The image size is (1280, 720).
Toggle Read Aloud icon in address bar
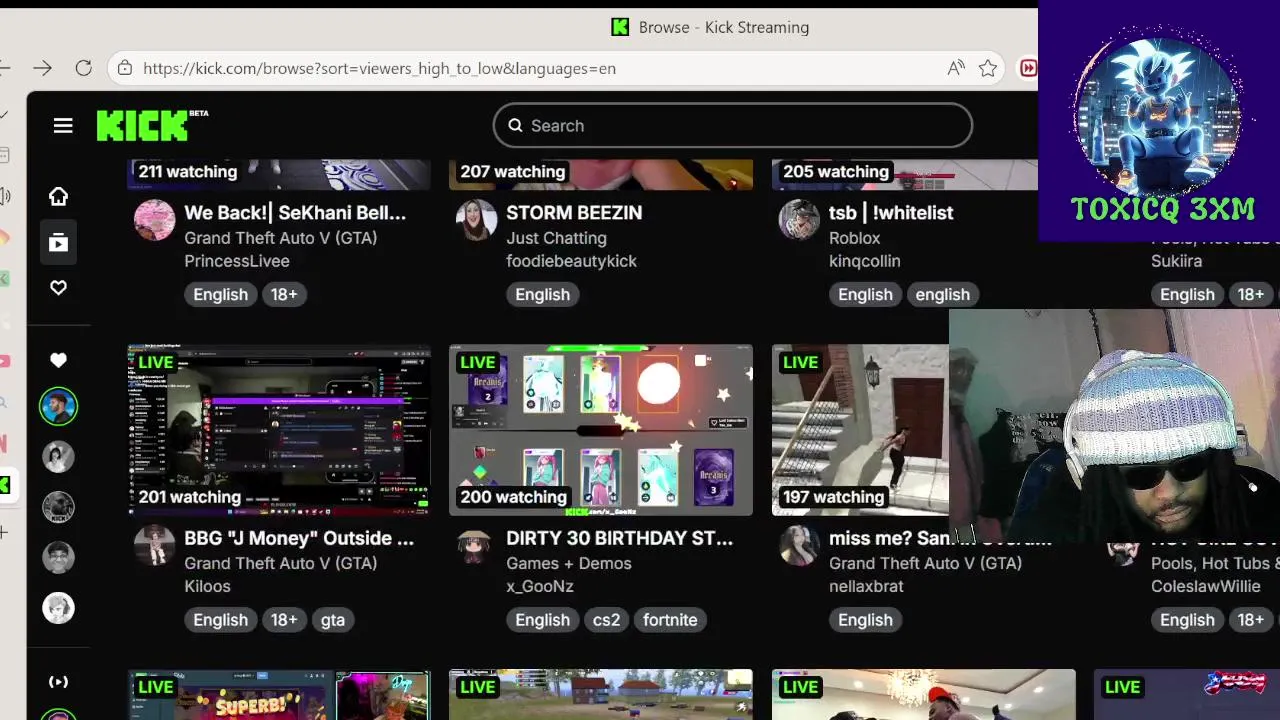click(956, 68)
